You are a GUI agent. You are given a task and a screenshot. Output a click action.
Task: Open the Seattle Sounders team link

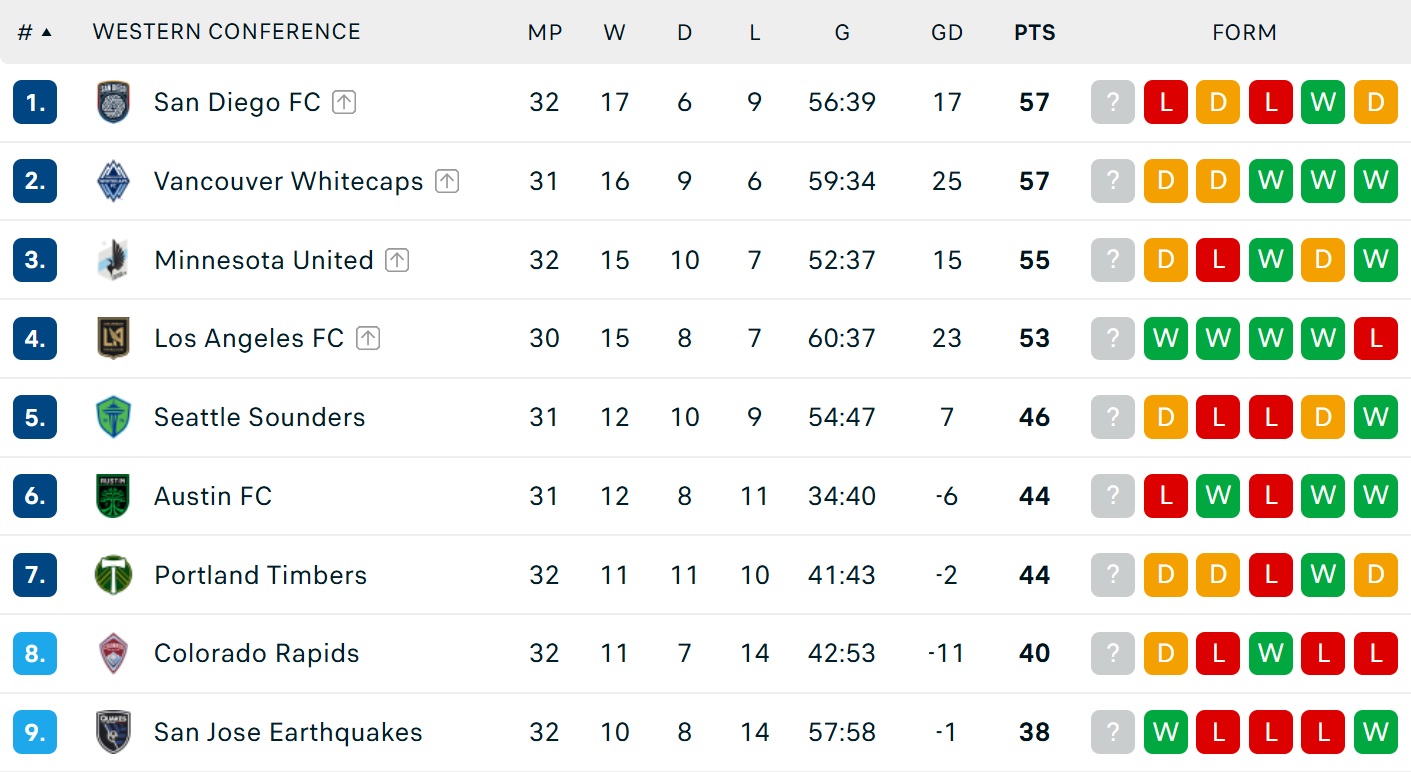(260, 417)
